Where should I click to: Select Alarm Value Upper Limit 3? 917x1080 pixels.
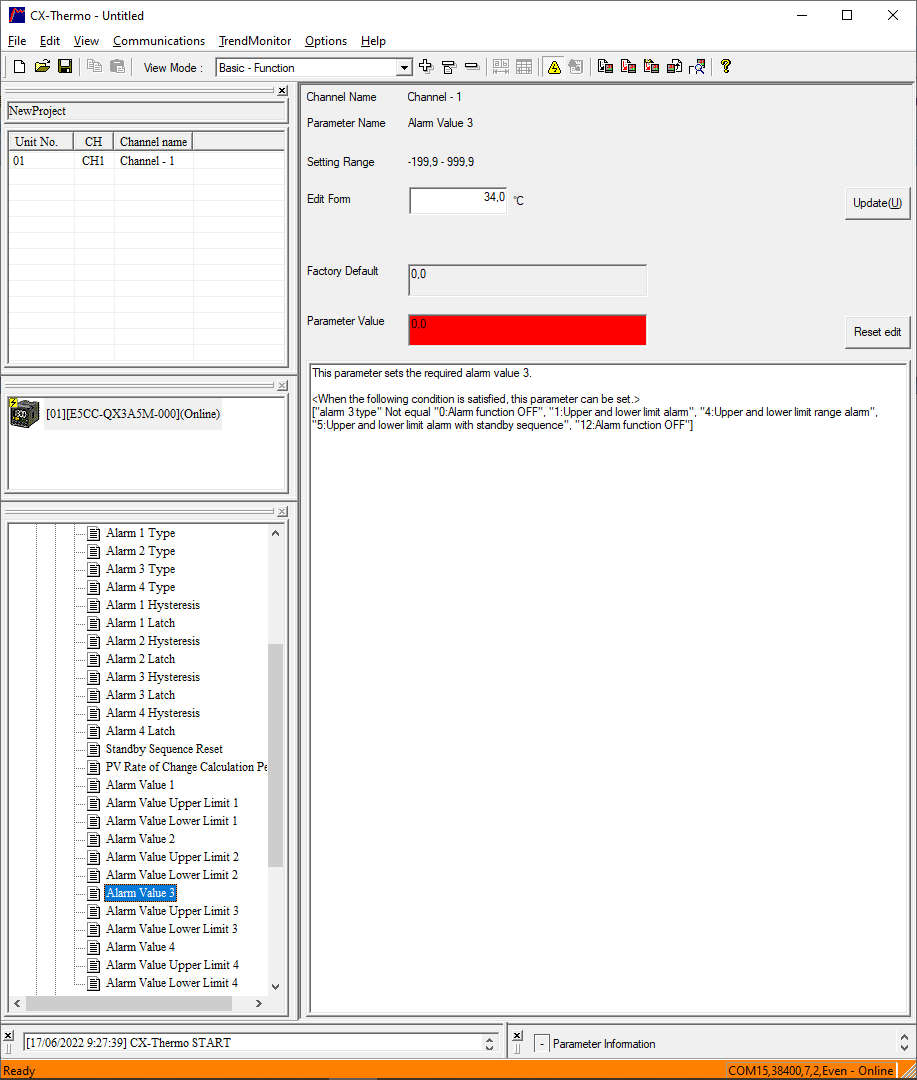[x=172, y=911]
